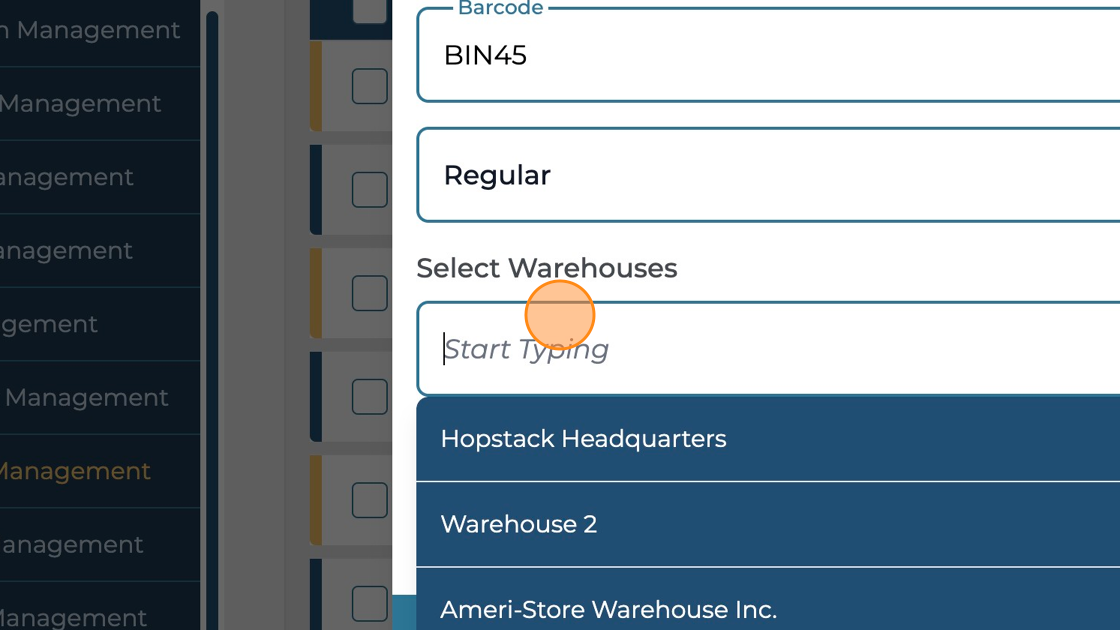
Task: Click the Select Warehouses label
Action: tap(546, 268)
